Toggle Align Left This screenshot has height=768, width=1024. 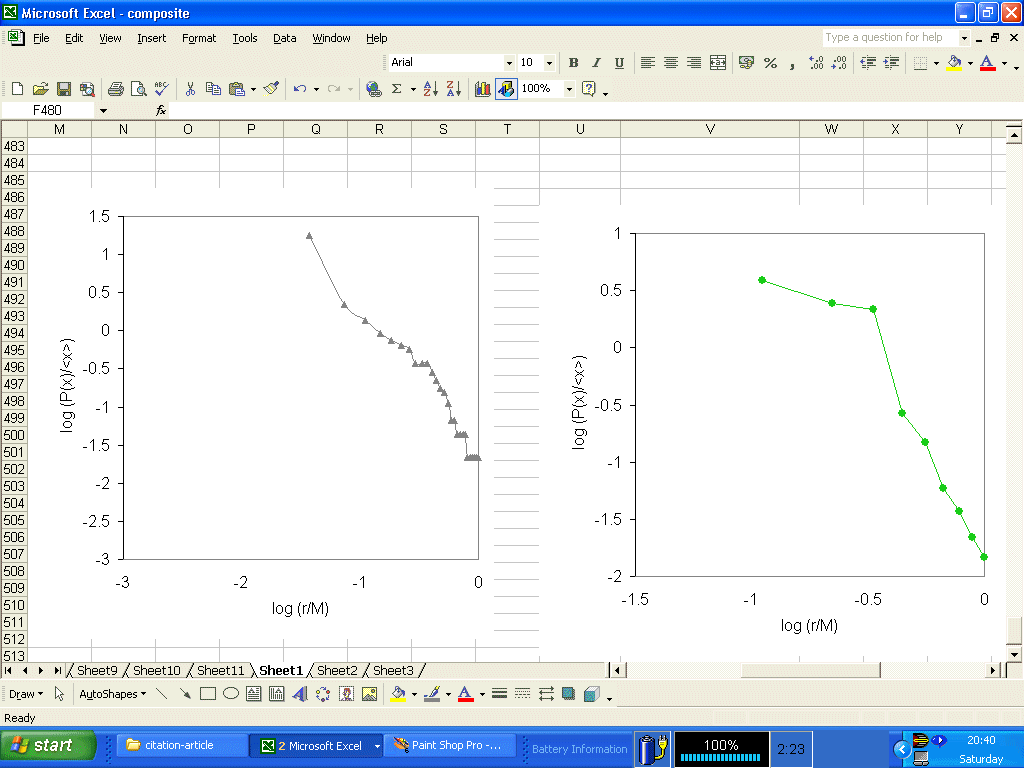click(x=647, y=63)
